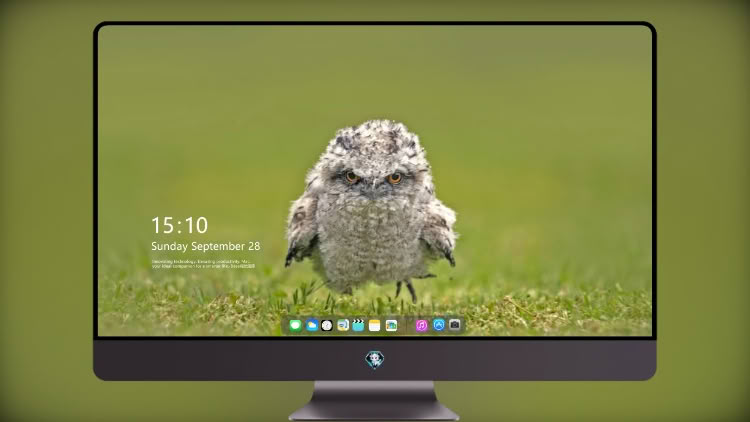Click the Sunday September 28 date
The height and width of the screenshot is (422, 750).
point(206,246)
